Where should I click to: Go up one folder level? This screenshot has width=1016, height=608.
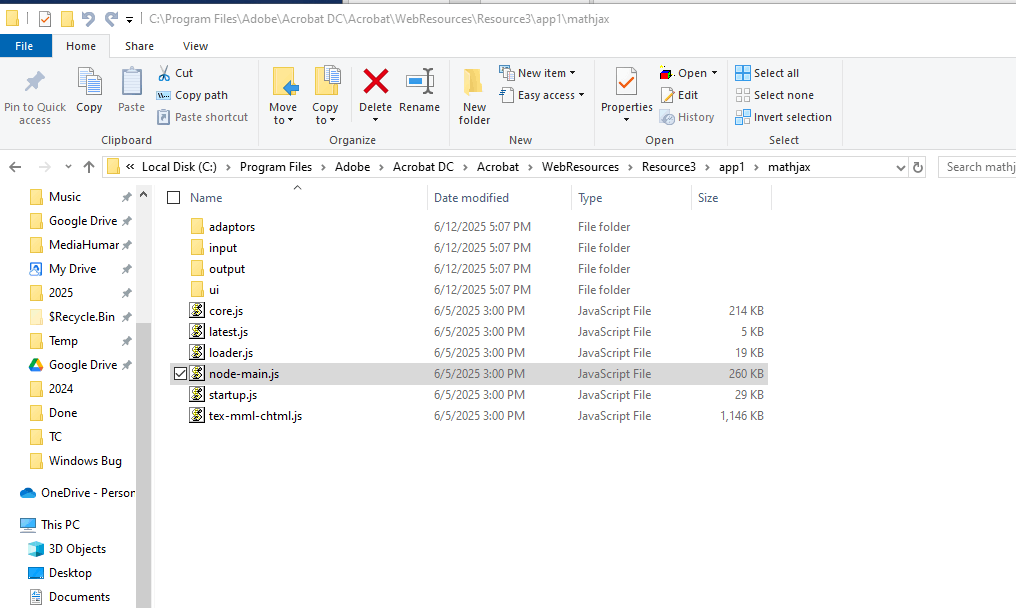(89, 167)
